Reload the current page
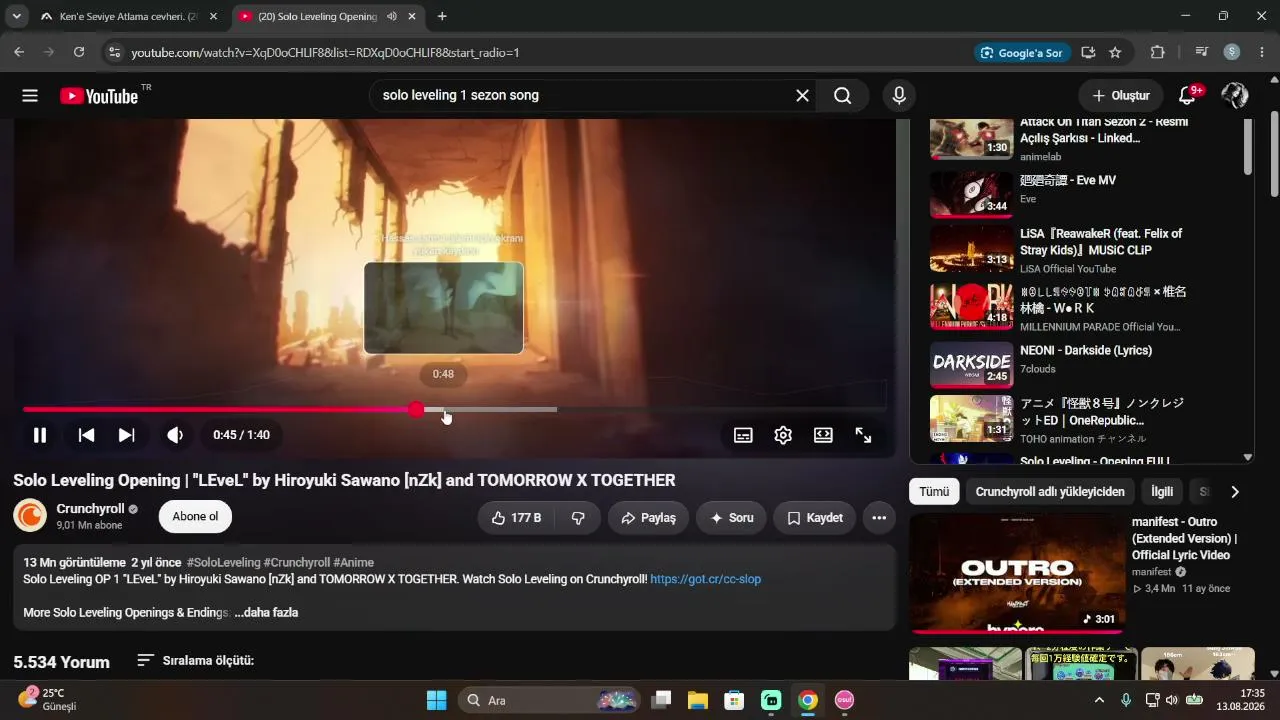The image size is (1280, 720). 79,52
